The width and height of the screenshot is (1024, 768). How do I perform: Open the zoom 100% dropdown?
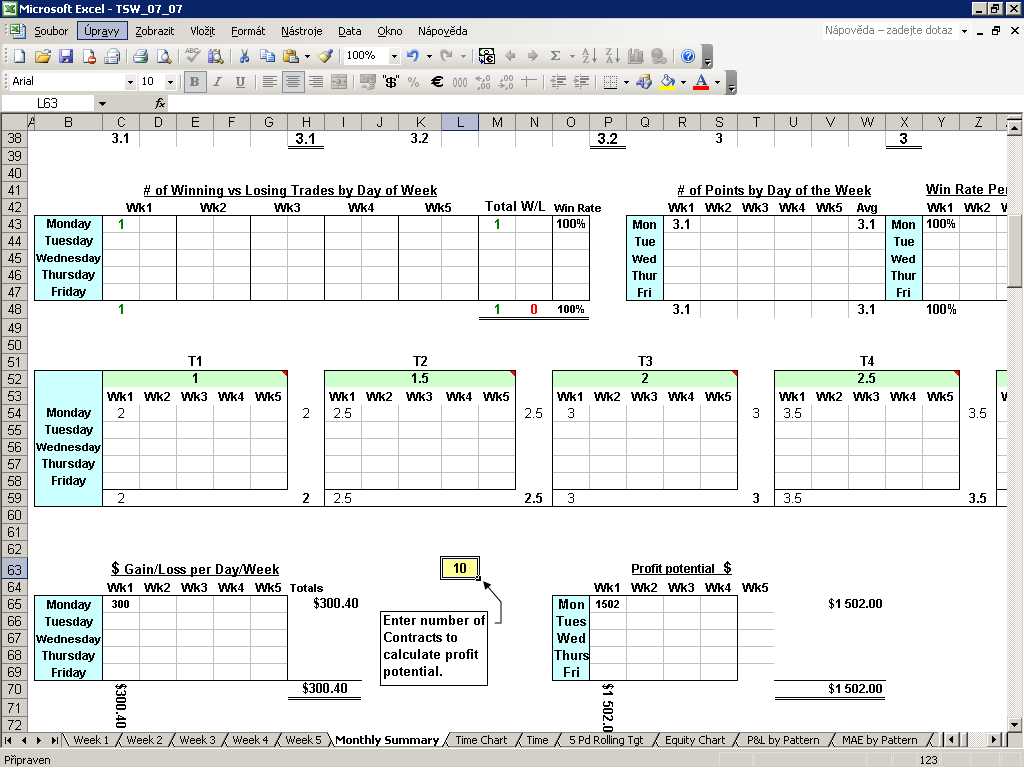[394, 56]
